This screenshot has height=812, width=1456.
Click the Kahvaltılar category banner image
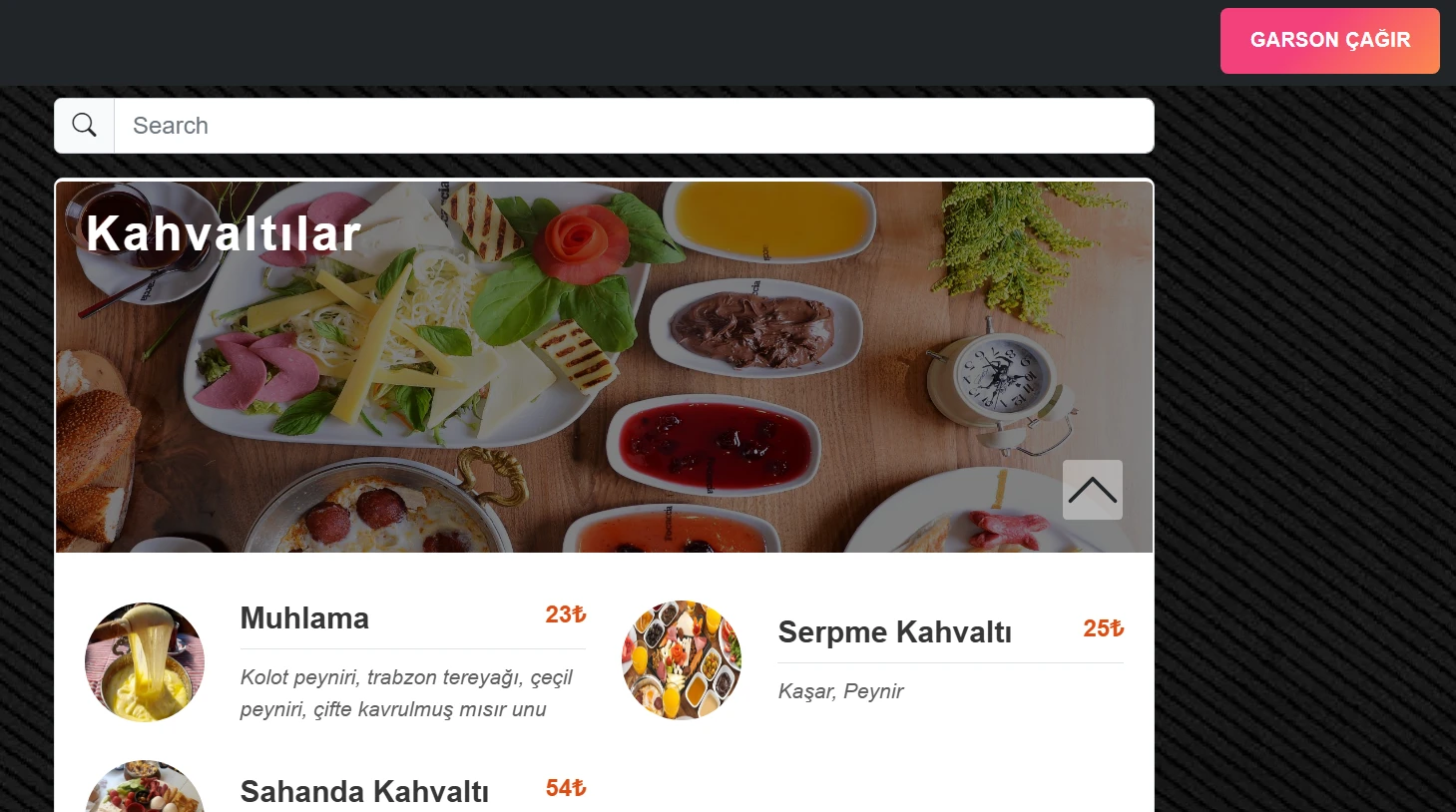pyautogui.click(x=604, y=367)
